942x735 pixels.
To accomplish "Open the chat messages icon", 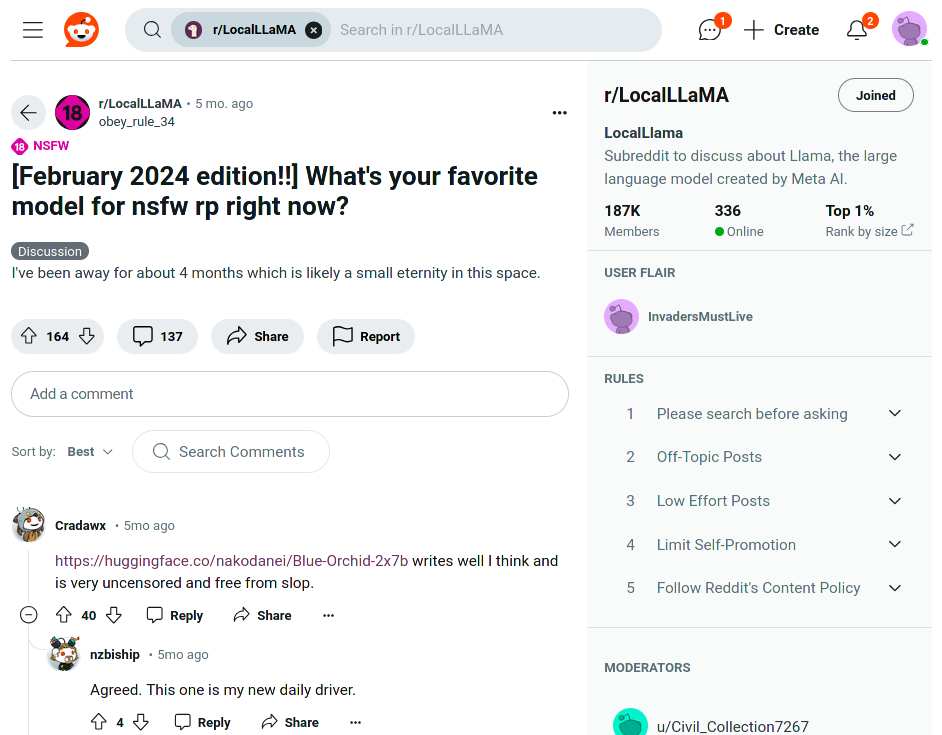I will [x=710, y=30].
